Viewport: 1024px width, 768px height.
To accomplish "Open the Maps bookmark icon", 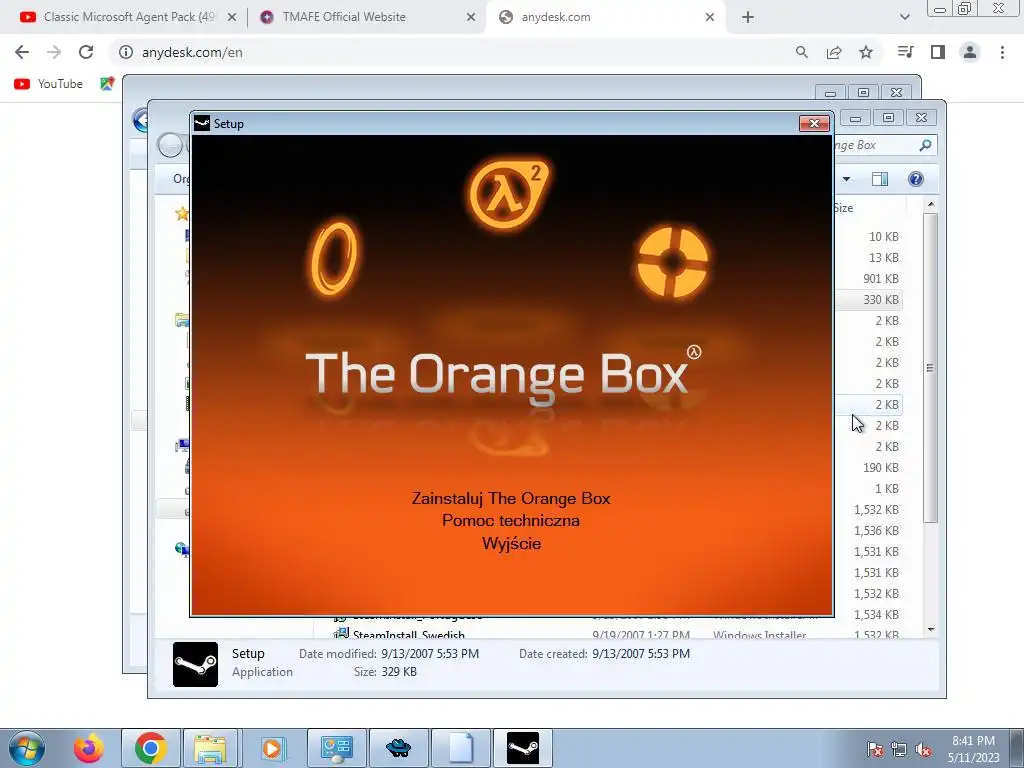I will pos(107,84).
